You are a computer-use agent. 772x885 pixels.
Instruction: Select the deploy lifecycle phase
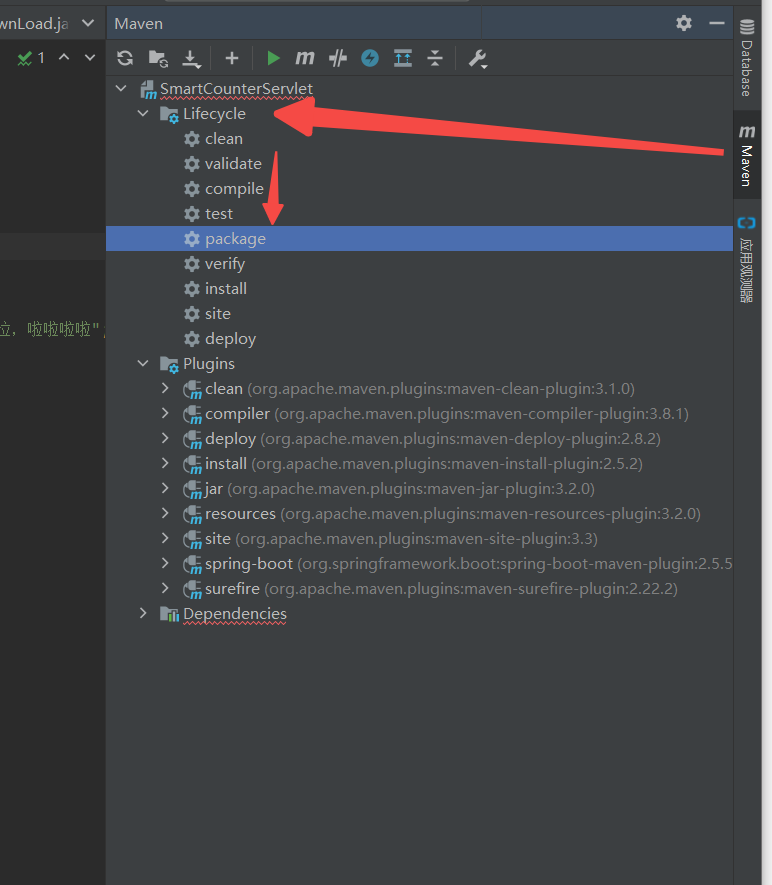point(419,339)
